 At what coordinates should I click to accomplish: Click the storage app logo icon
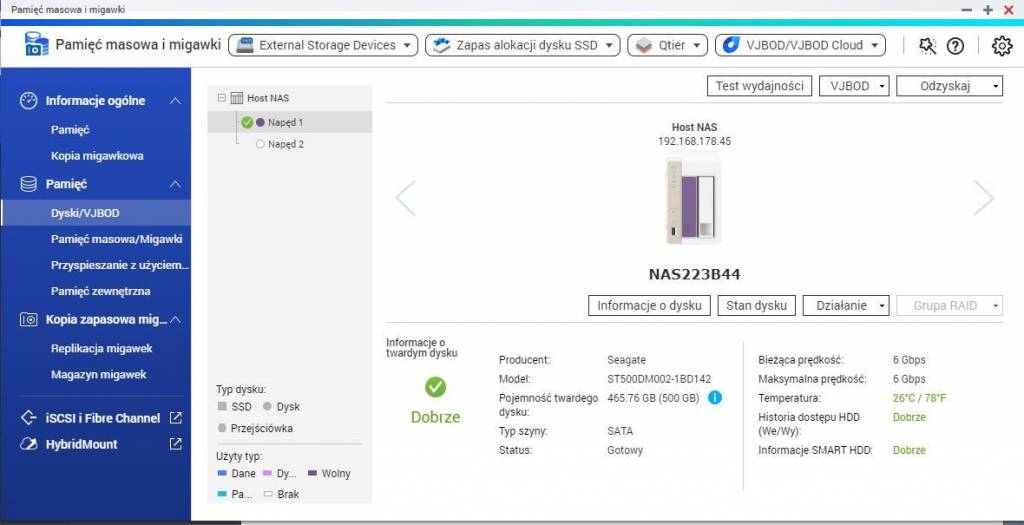pos(37,44)
